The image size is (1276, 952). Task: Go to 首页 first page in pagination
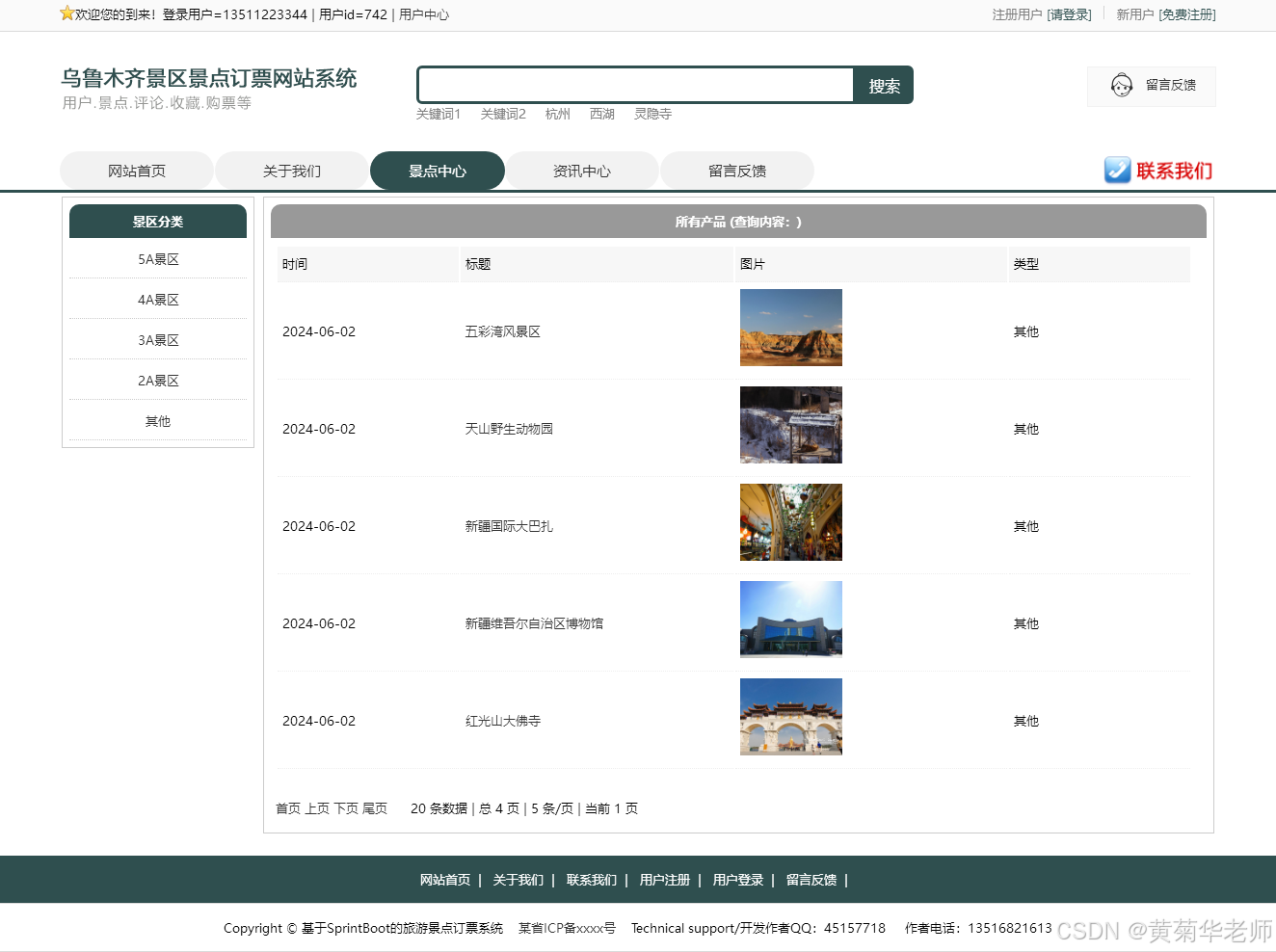tap(288, 808)
